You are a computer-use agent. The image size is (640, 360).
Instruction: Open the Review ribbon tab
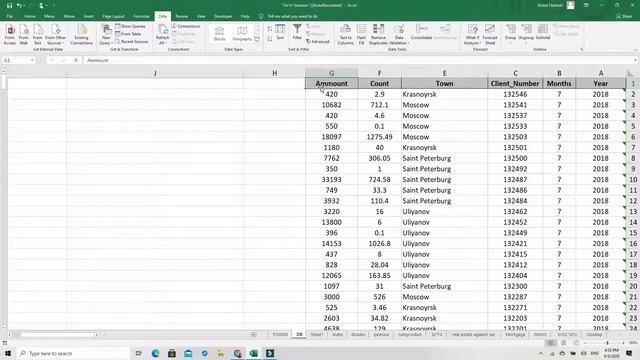pos(182,16)
